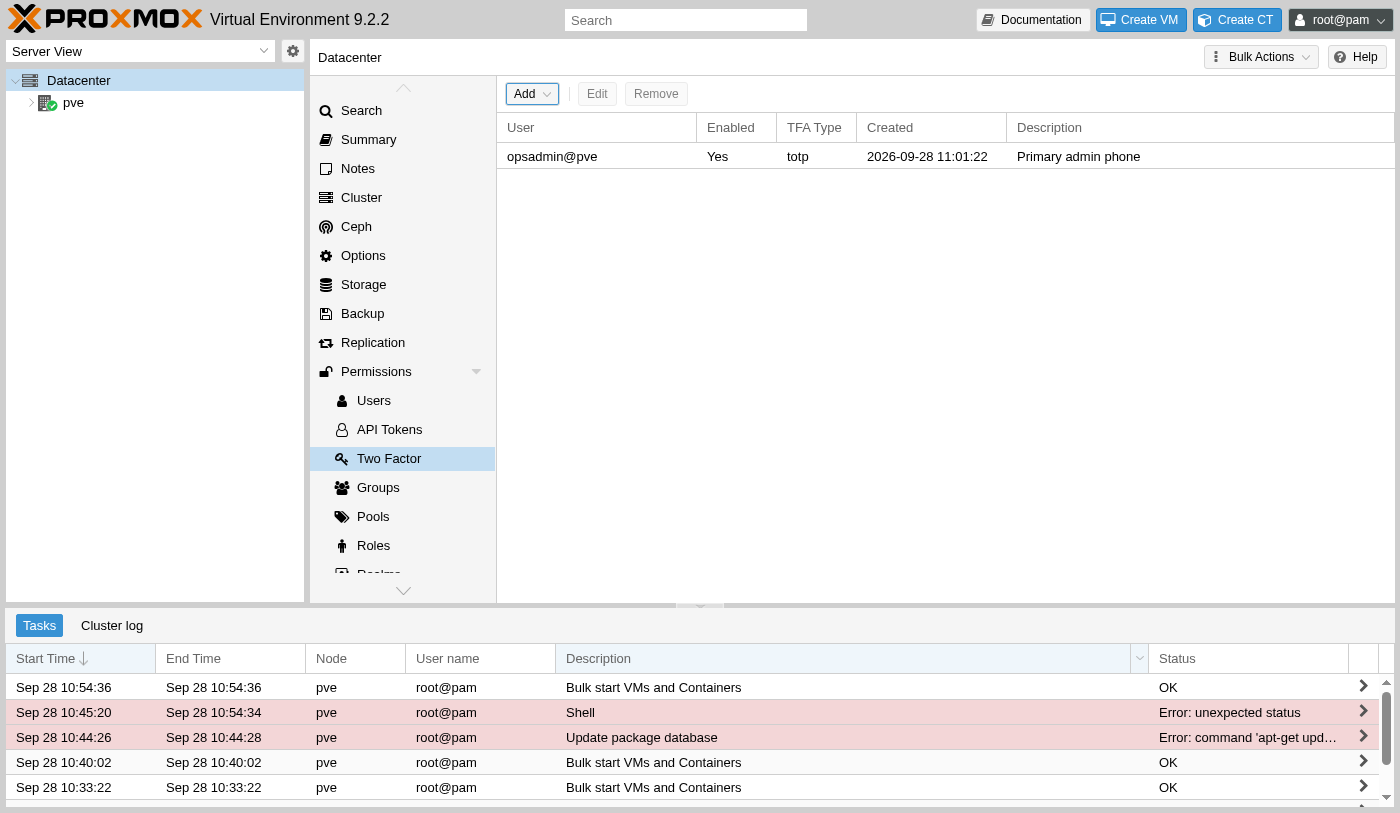Click the Storage database icon
Viewport: 1400px width, 813px height.
326,285
